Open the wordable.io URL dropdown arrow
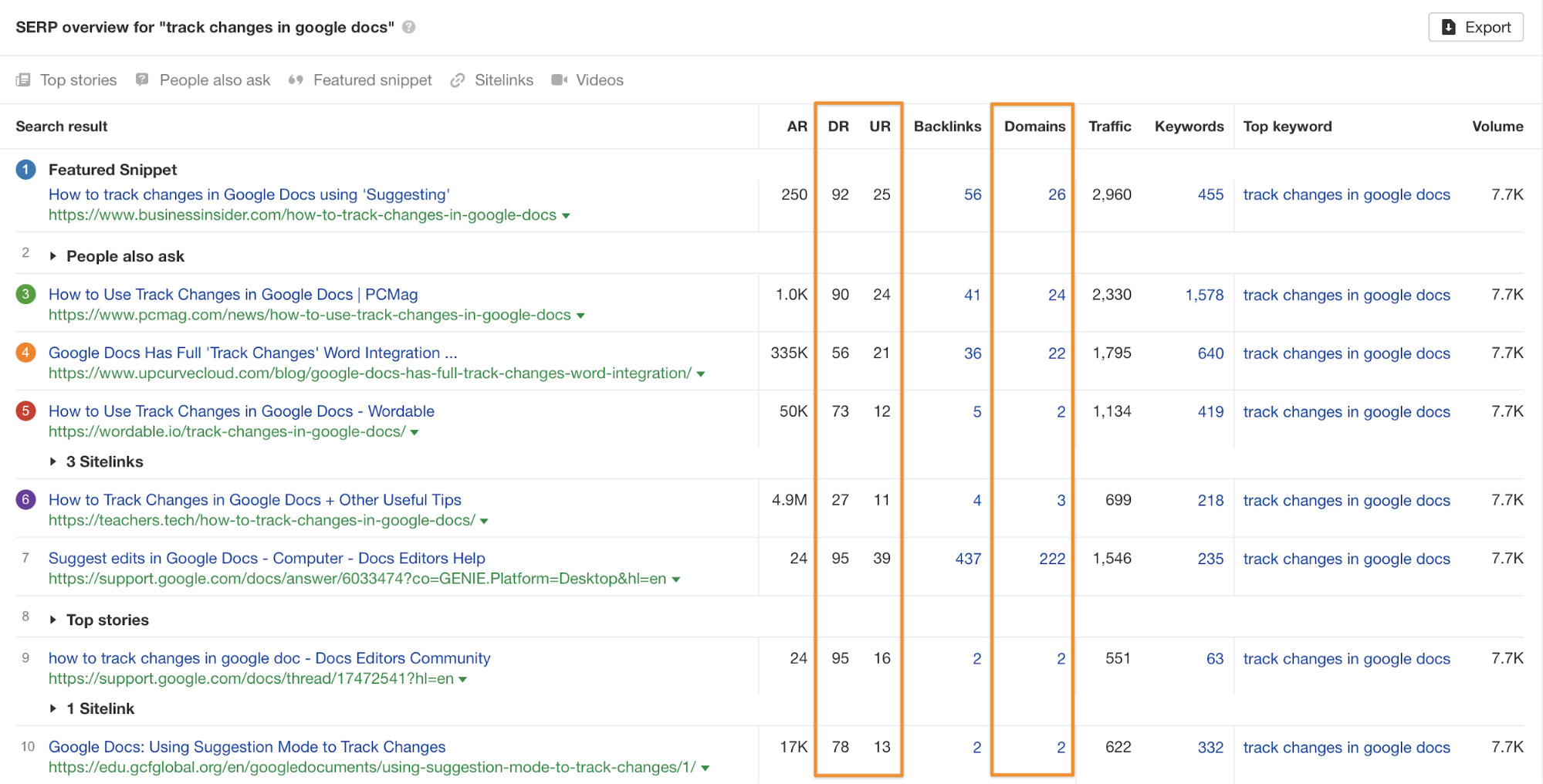This screenshot has height=784, width=1543. click(x=415, y=433)
